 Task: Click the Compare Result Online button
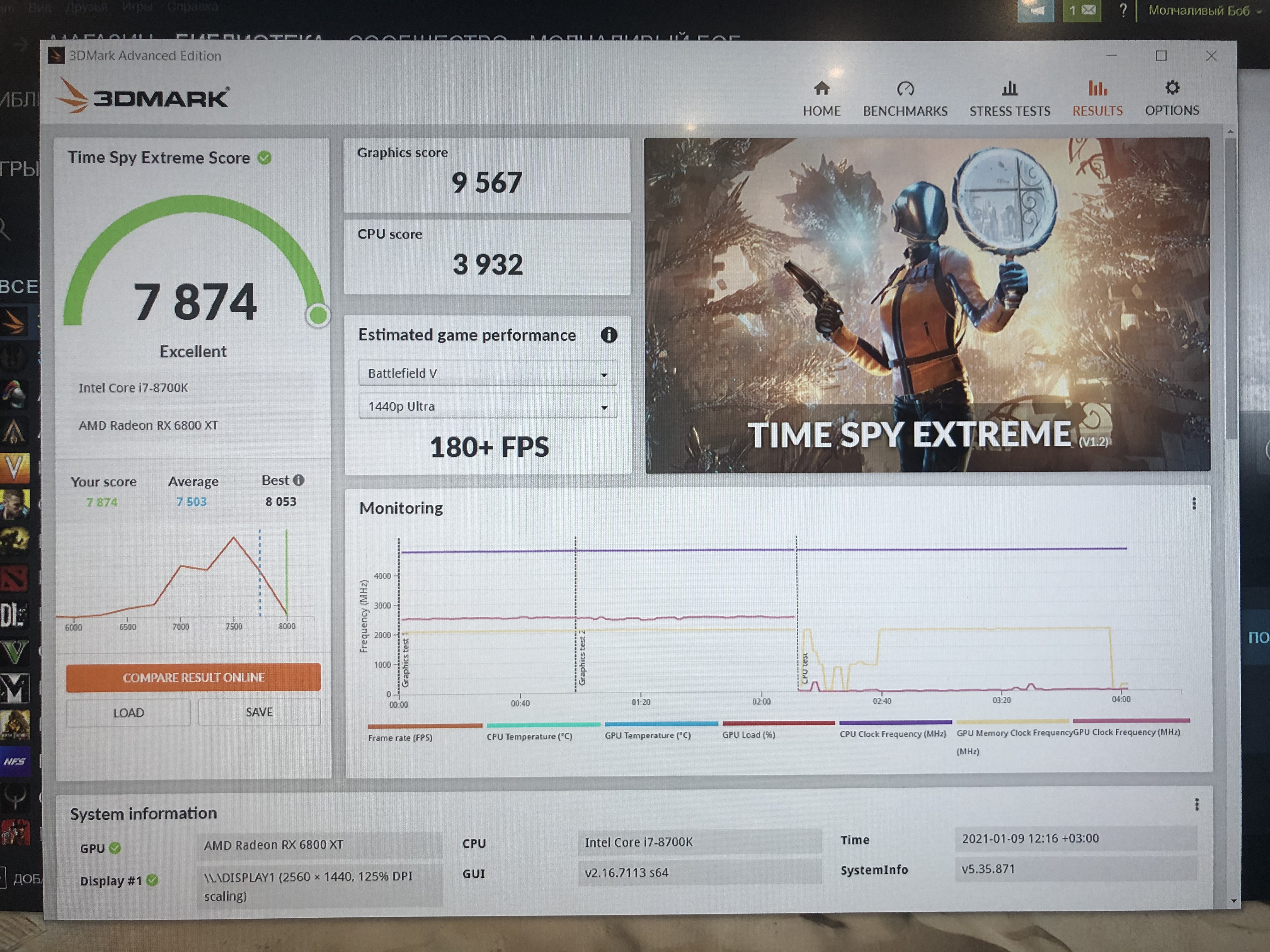(193, 678)
